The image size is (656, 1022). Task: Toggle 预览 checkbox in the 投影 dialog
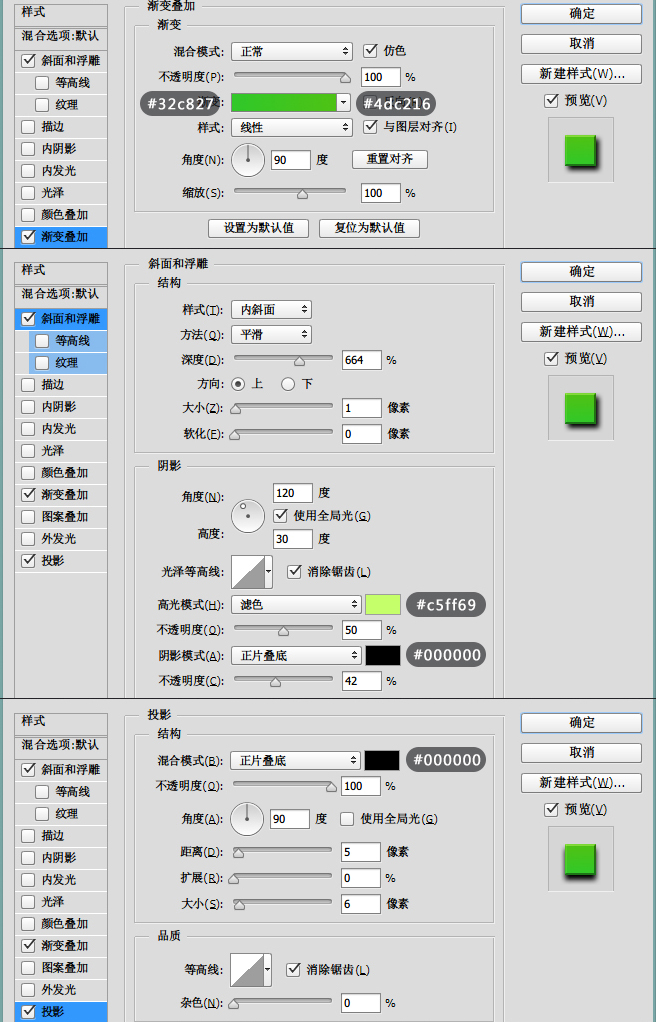(552, 810)
